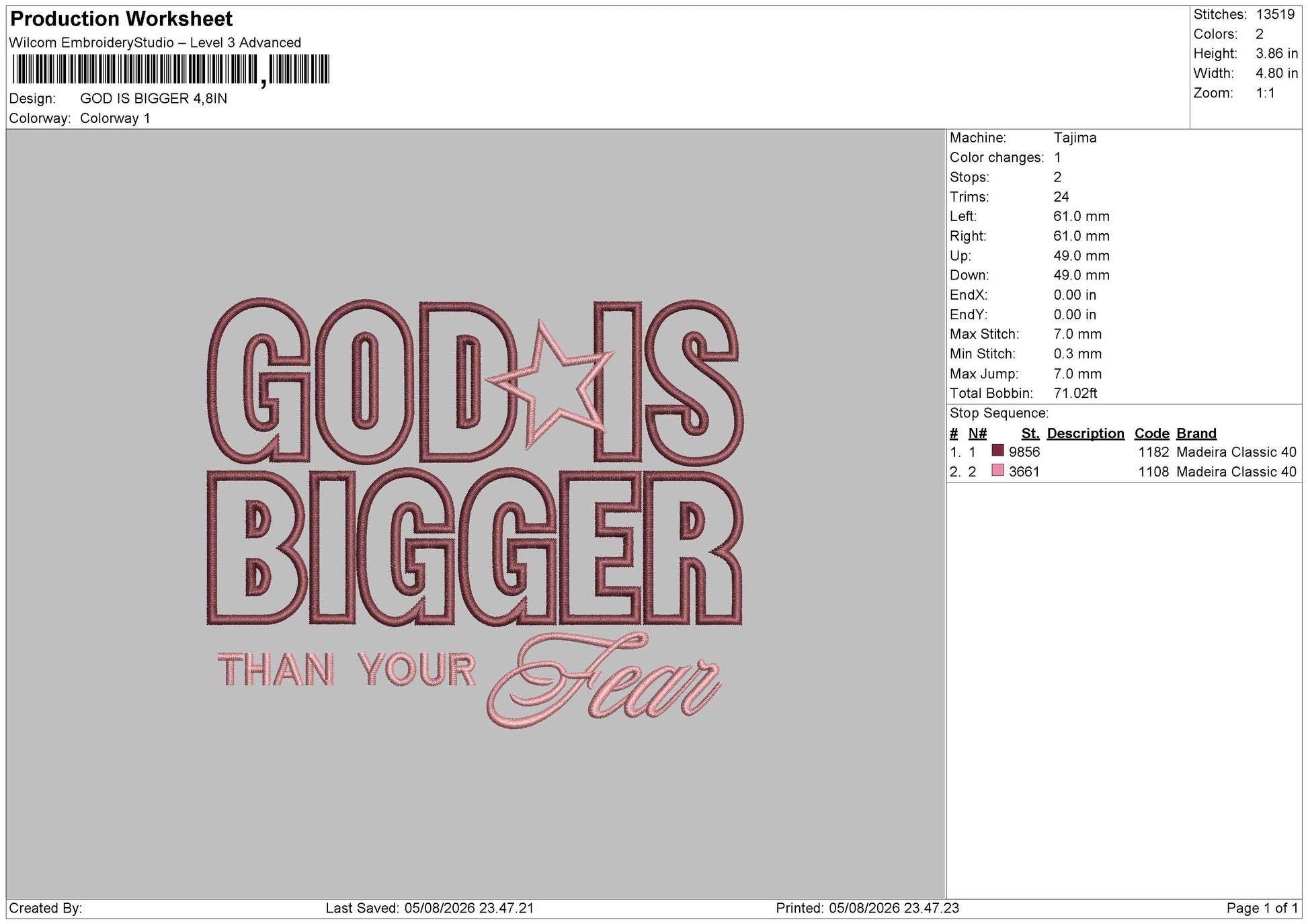Click the script 'Fear' lettering in preview
The width and height of the screenshot is (1308, 924).
pyautogui.click(x=604, y=680)
